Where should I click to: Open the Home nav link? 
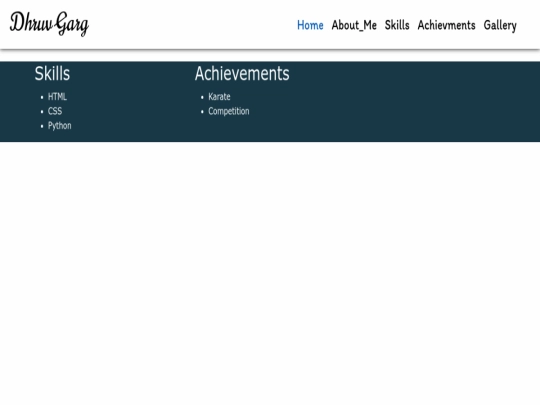pos(310,25)
